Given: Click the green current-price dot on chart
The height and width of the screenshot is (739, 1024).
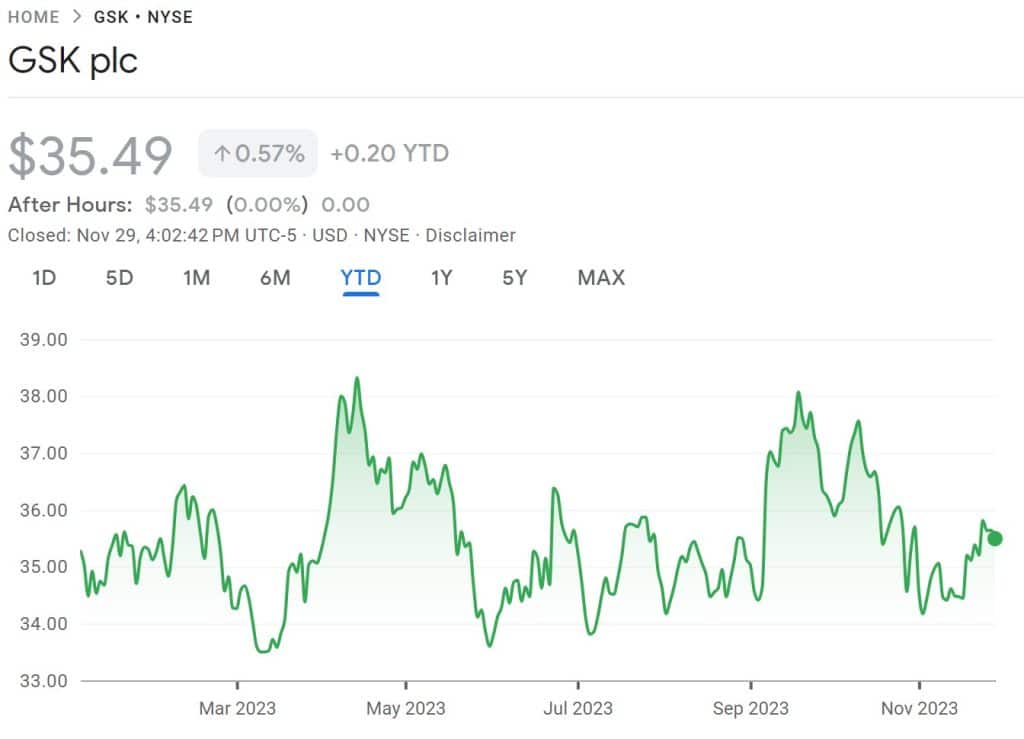Looking at the screenshot, I should point(995,539).
